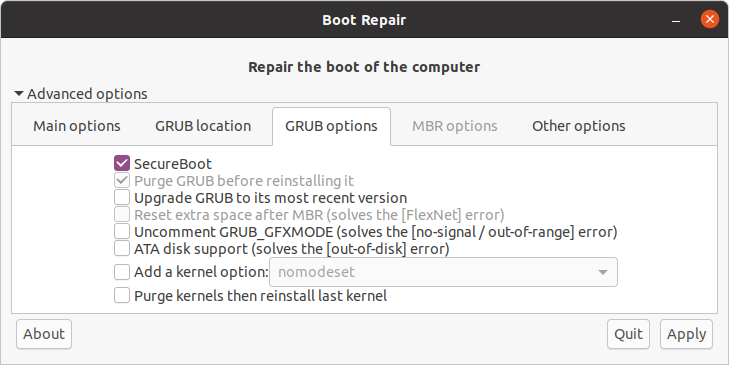Switch to the Main options tab
This screenshot has height=365, width=729.
tap(77, 126)
